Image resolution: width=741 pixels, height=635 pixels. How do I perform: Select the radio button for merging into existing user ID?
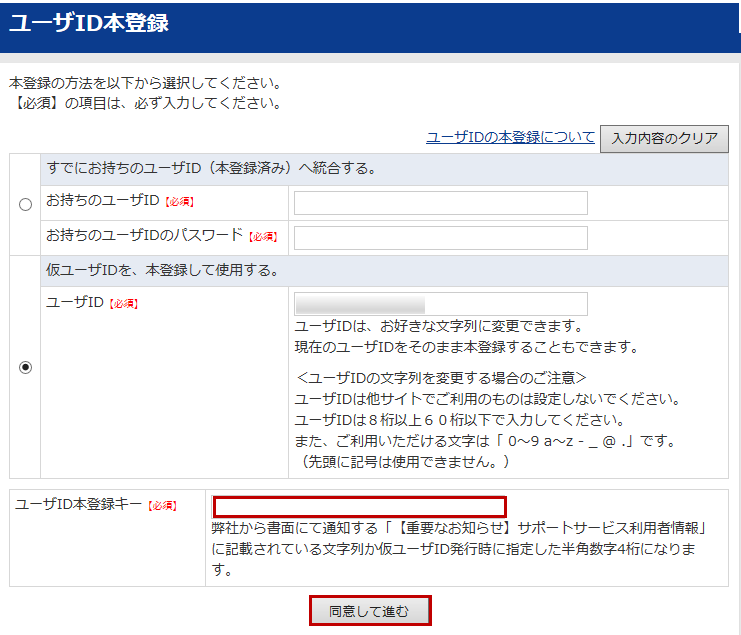tap(25, 205)
